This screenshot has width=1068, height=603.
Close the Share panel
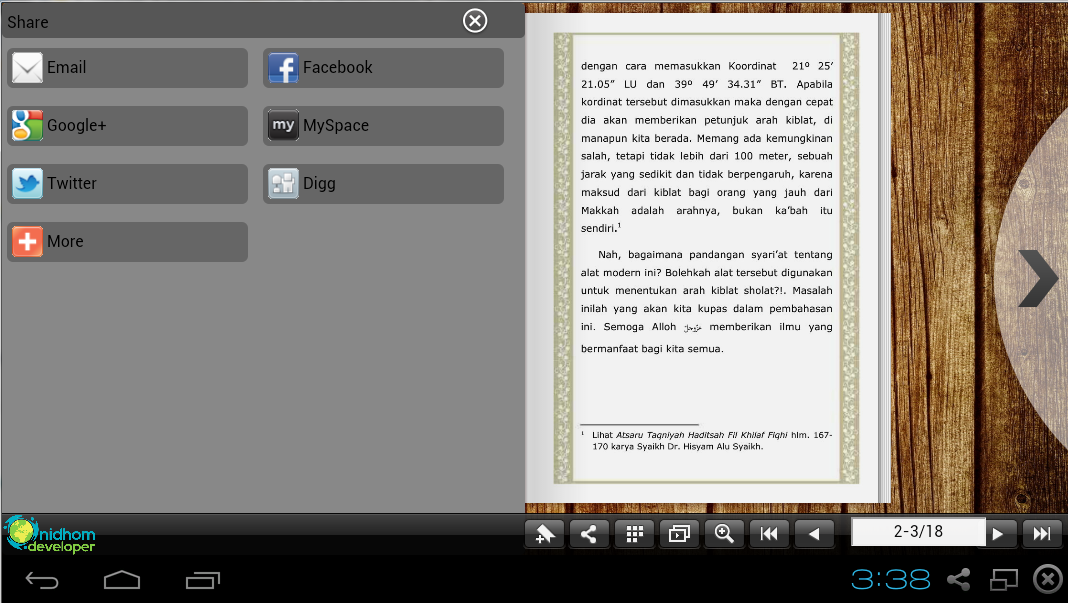475,21
